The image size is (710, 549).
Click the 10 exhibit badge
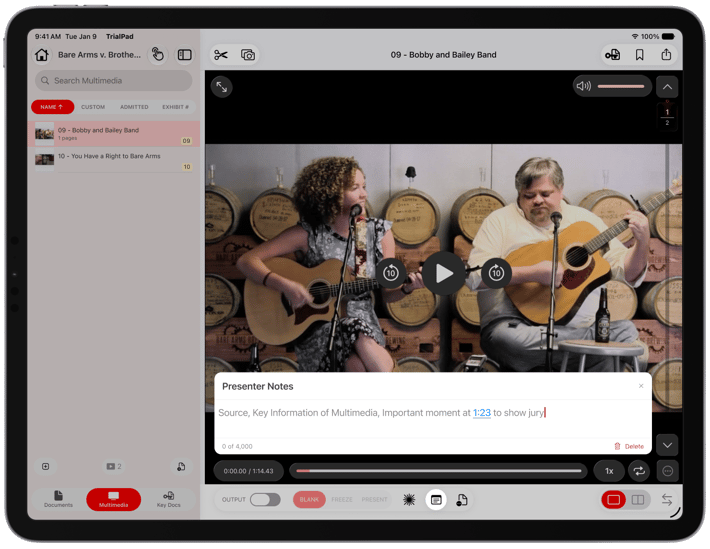point(187,167)
